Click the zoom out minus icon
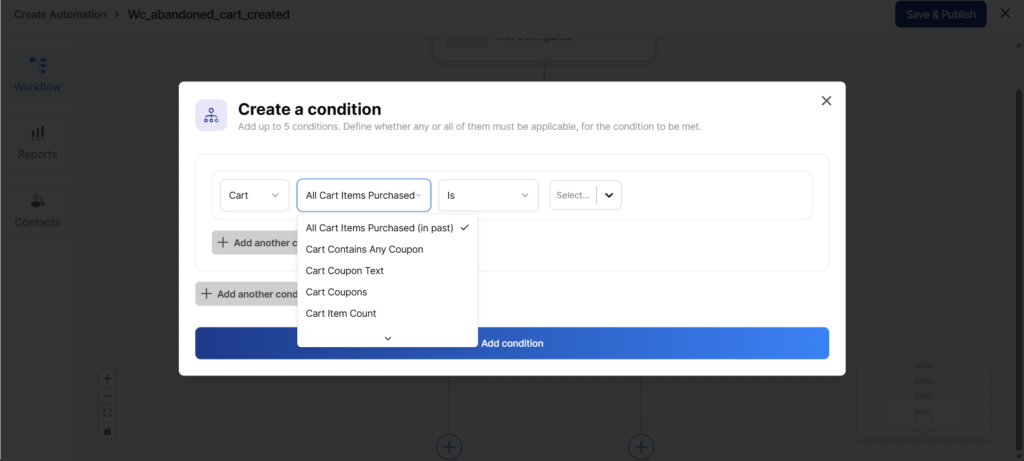Image resolution: width=1024 pixels, height=461 pixels. (108, 396)
